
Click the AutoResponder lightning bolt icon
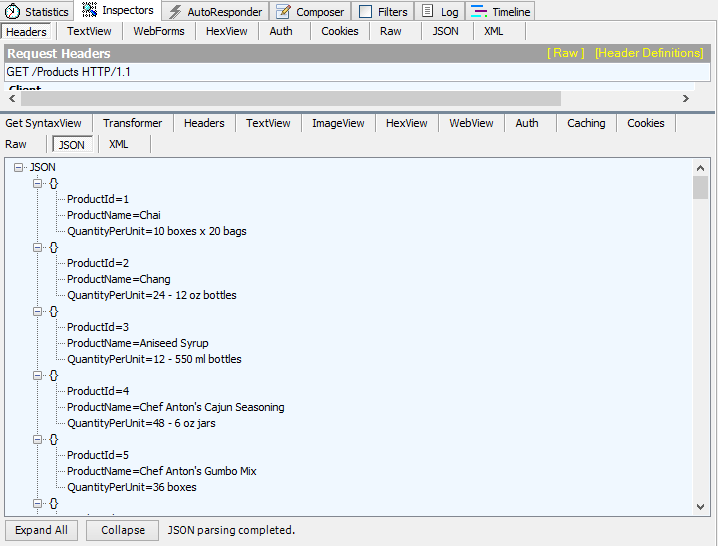click(x=174, y=12)
